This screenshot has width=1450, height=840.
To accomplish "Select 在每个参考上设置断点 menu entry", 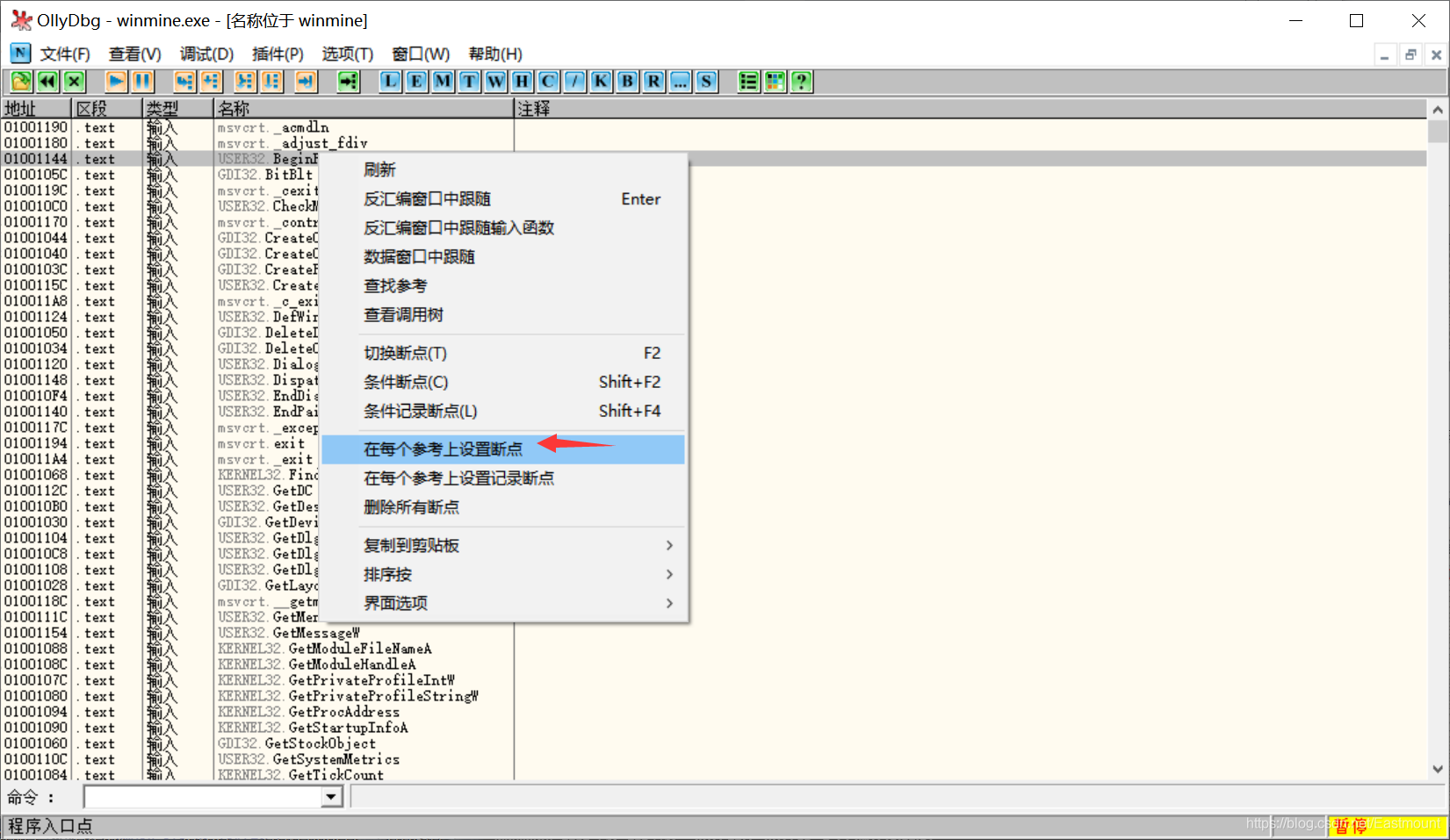I will pyautogui.click(x=503, y=449).
